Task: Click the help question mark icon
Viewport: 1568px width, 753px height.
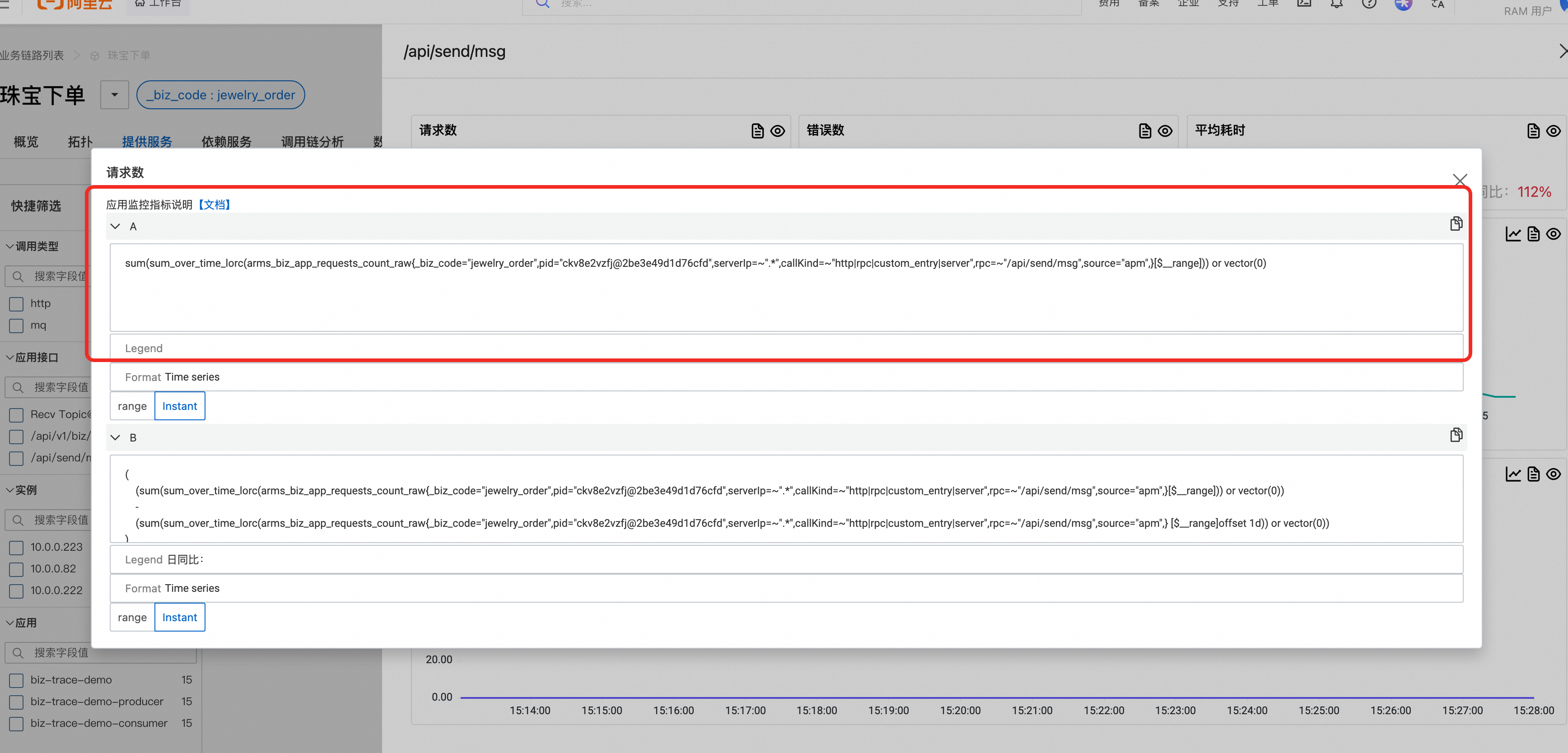Action: [x=1369, y=4]
